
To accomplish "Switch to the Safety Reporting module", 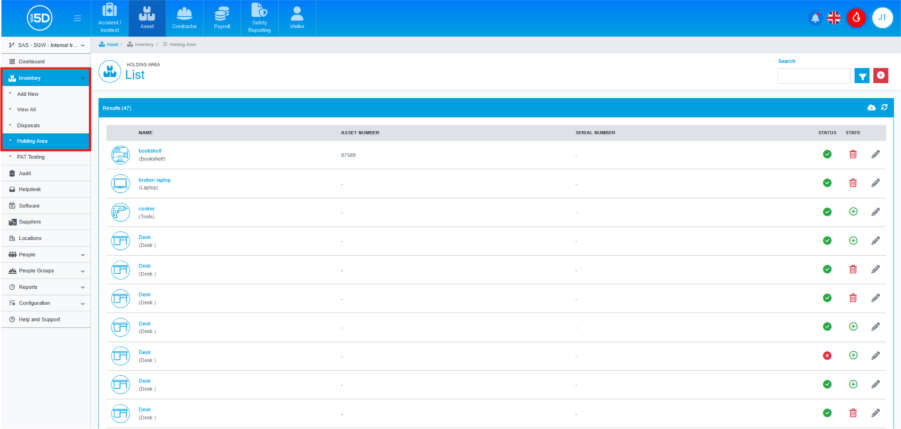I will (x=259, y=18).
